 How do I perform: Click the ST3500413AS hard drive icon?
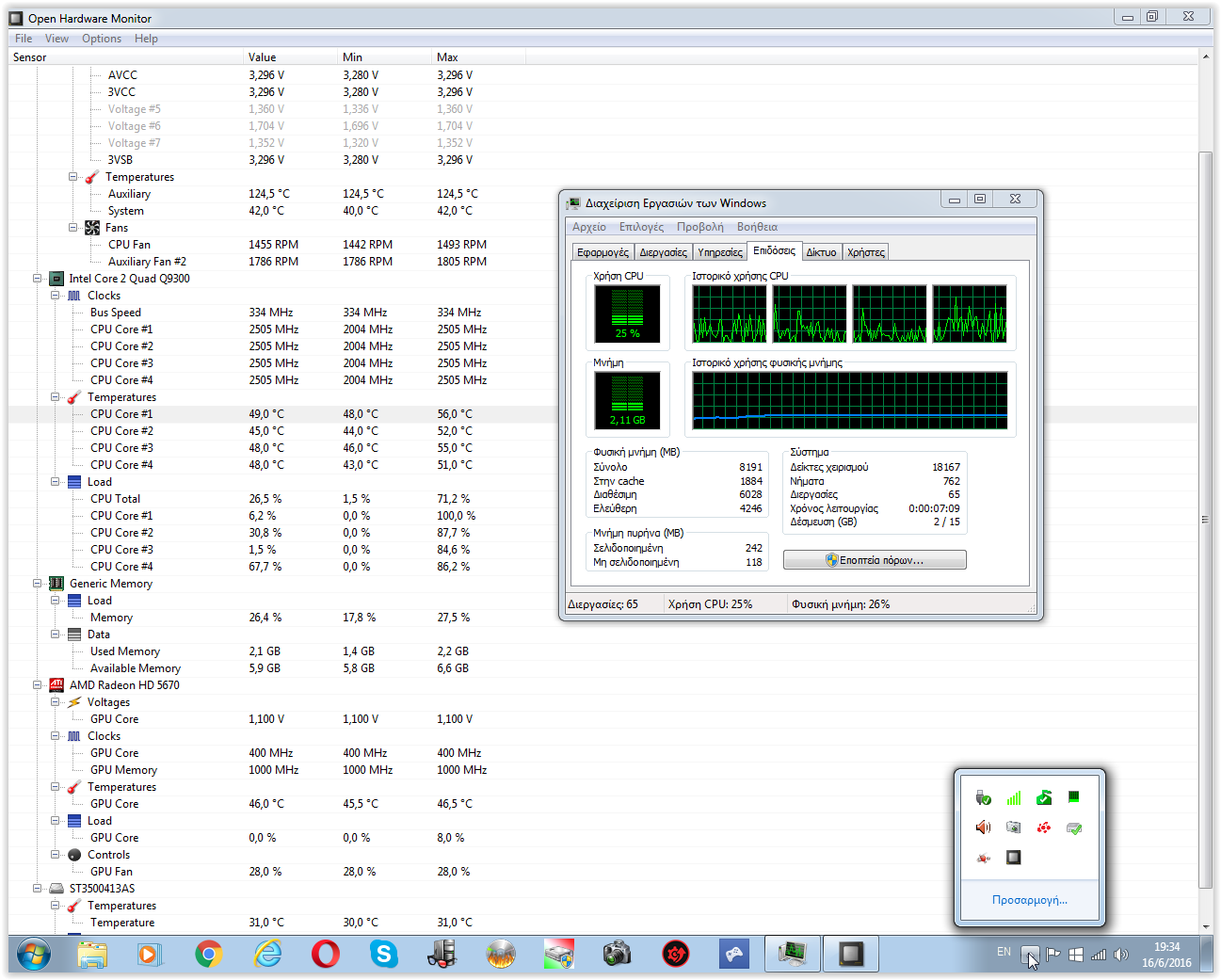(56, 889)
